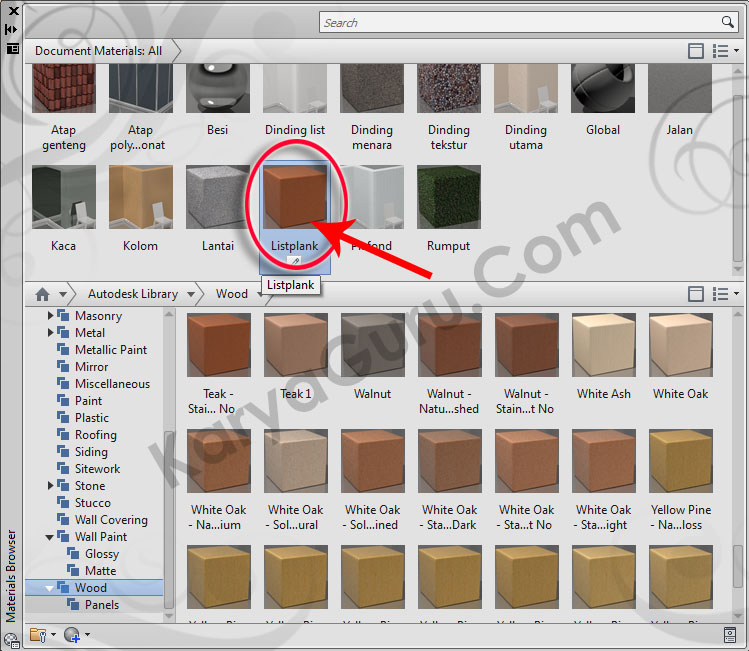Expand the Stone category tree node
Screen dimensions: 749x651
(x=51, y=486)
